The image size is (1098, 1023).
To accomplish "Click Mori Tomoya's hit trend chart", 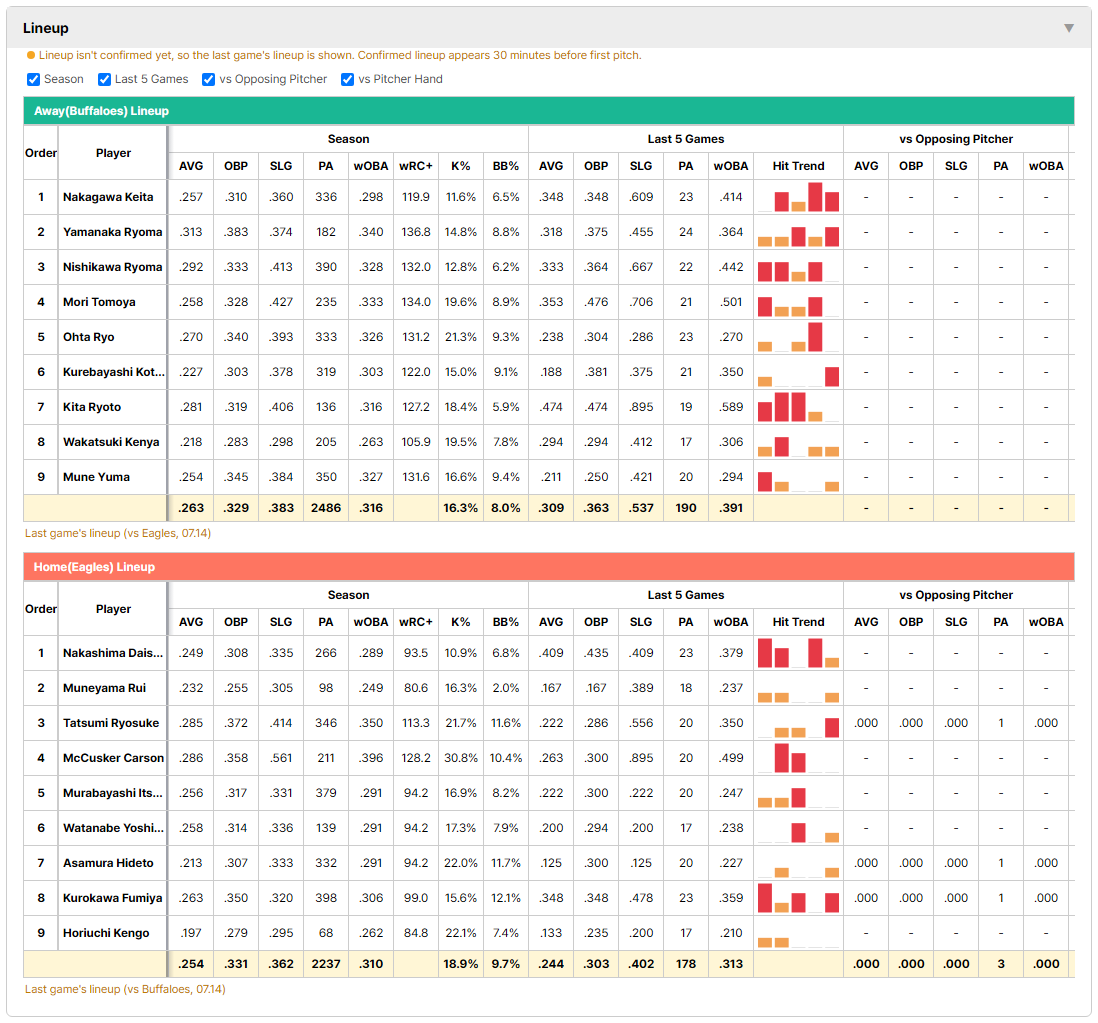I will pyautogui.click(x=798, y=302).
